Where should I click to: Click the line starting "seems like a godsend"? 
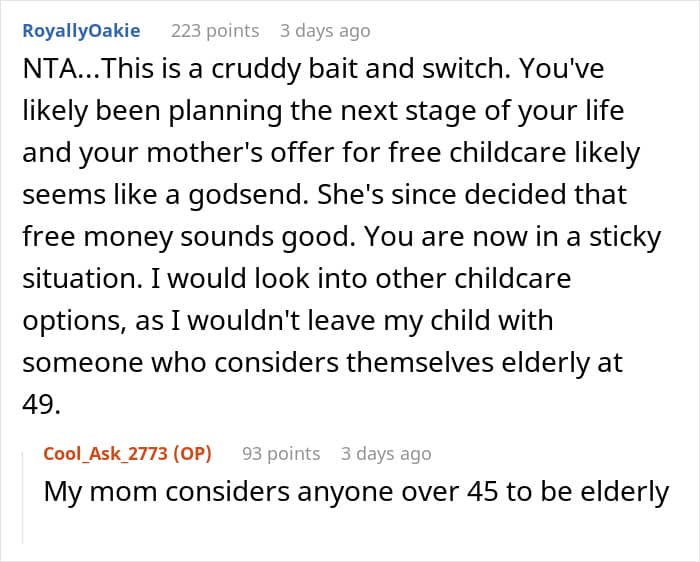pyautogui.click(x=325, y=195)
